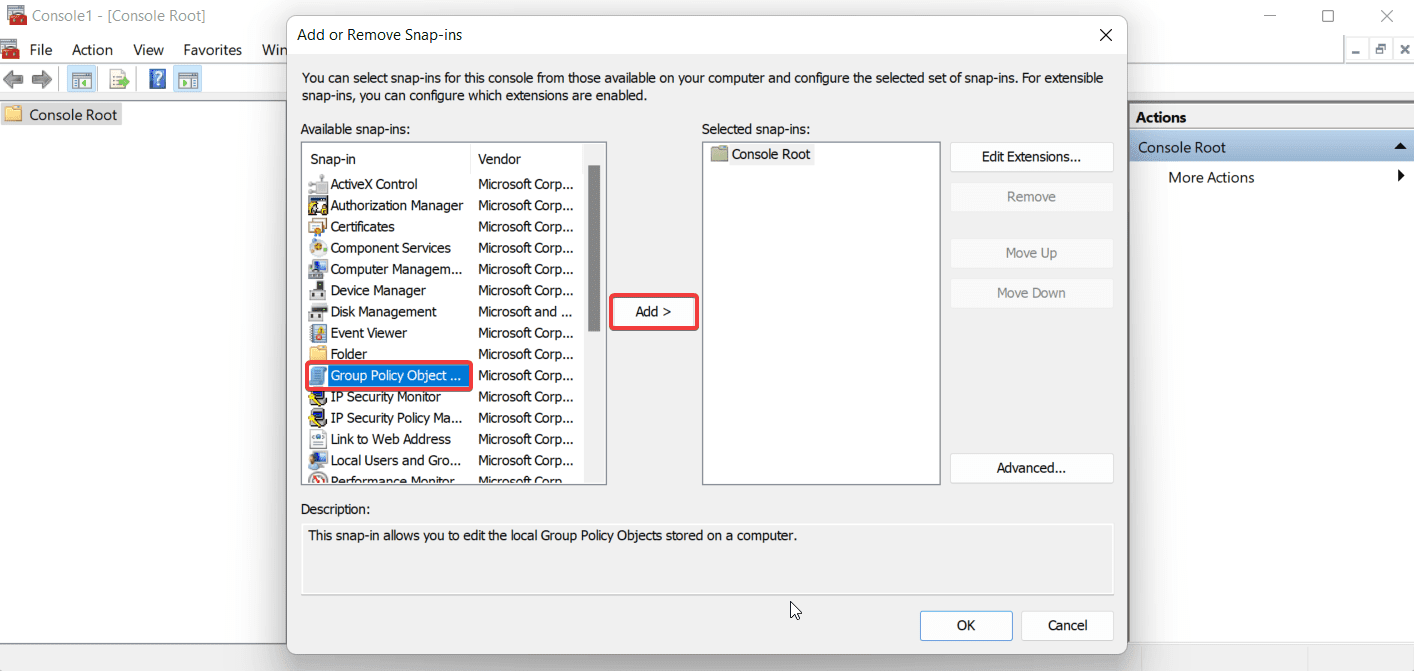Image resolution: width=1414 pixels, height=671 pixels.
Task: Select the Certificates snap-in icon
Action: [x=318, y=226]
